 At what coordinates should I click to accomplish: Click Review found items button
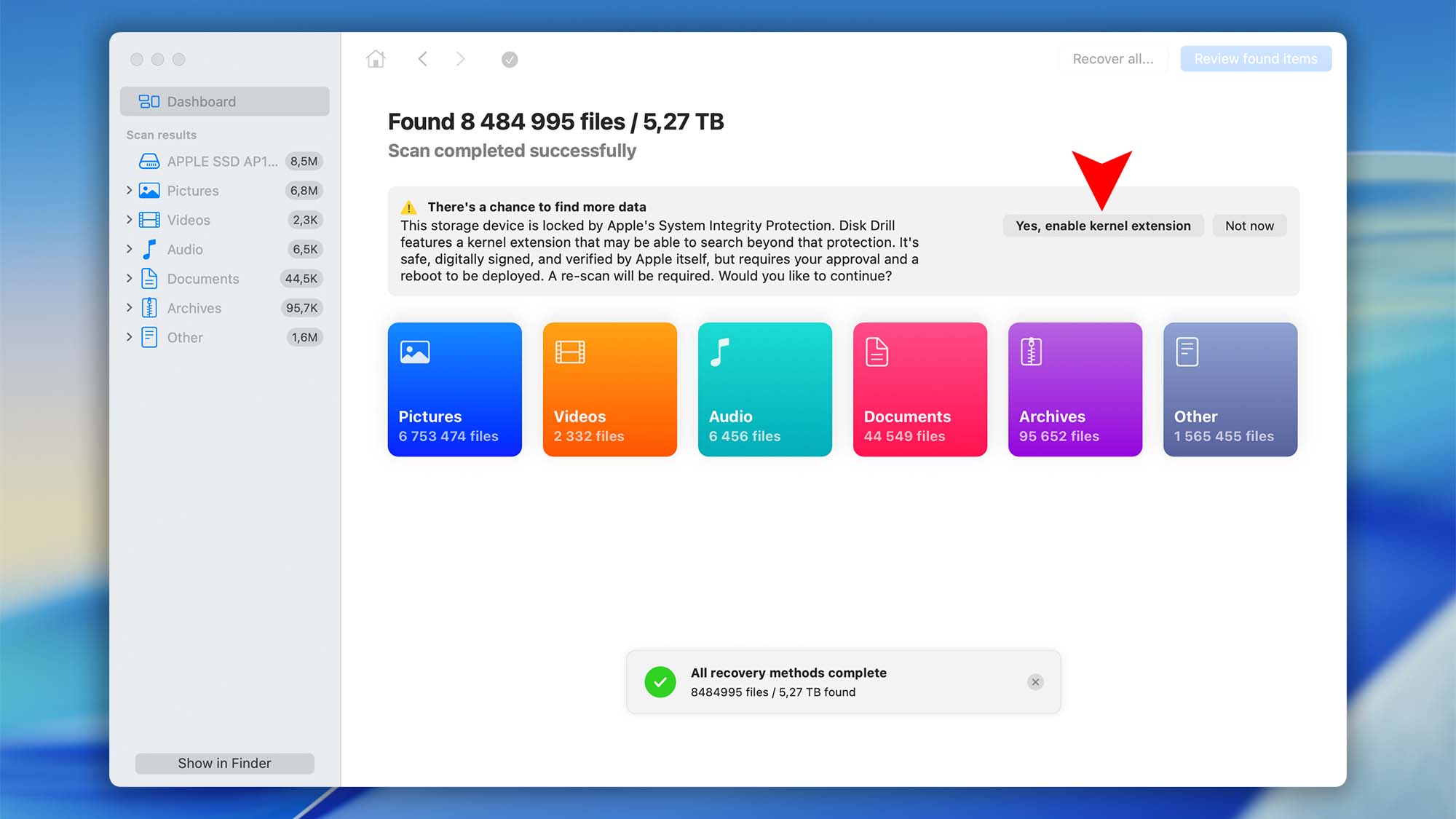pos(1256,59)
